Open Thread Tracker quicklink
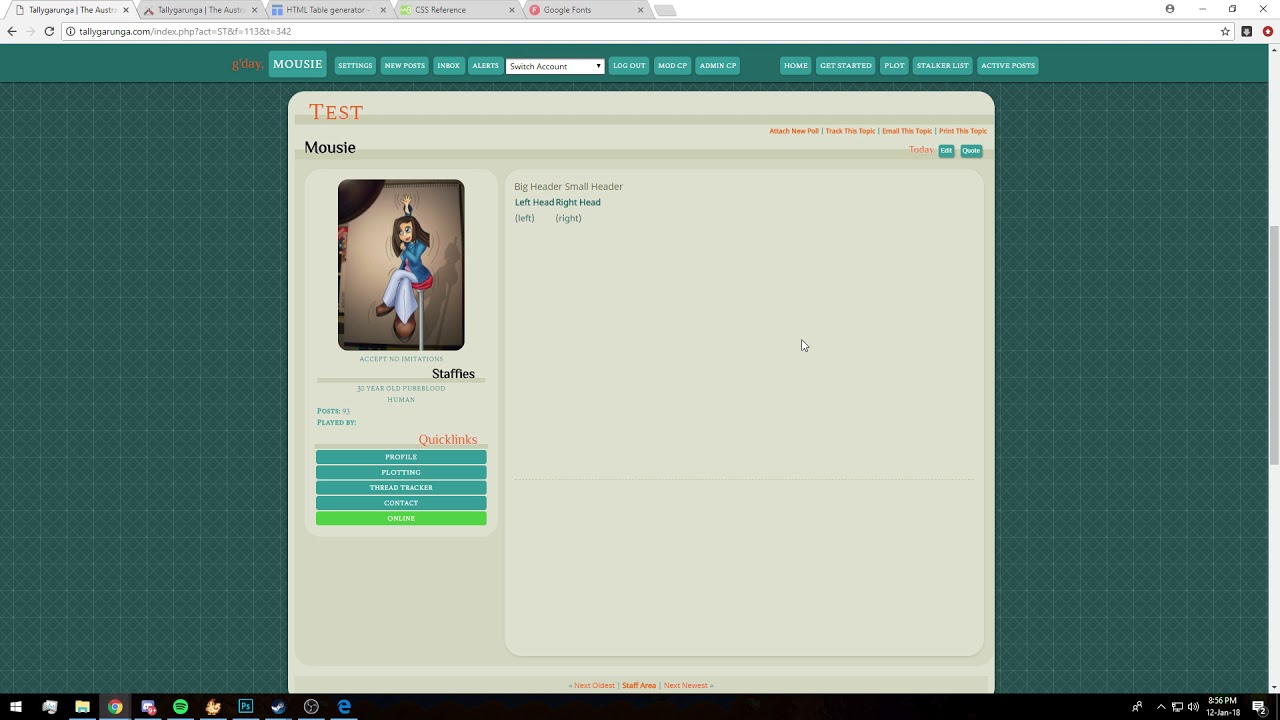 401,488
